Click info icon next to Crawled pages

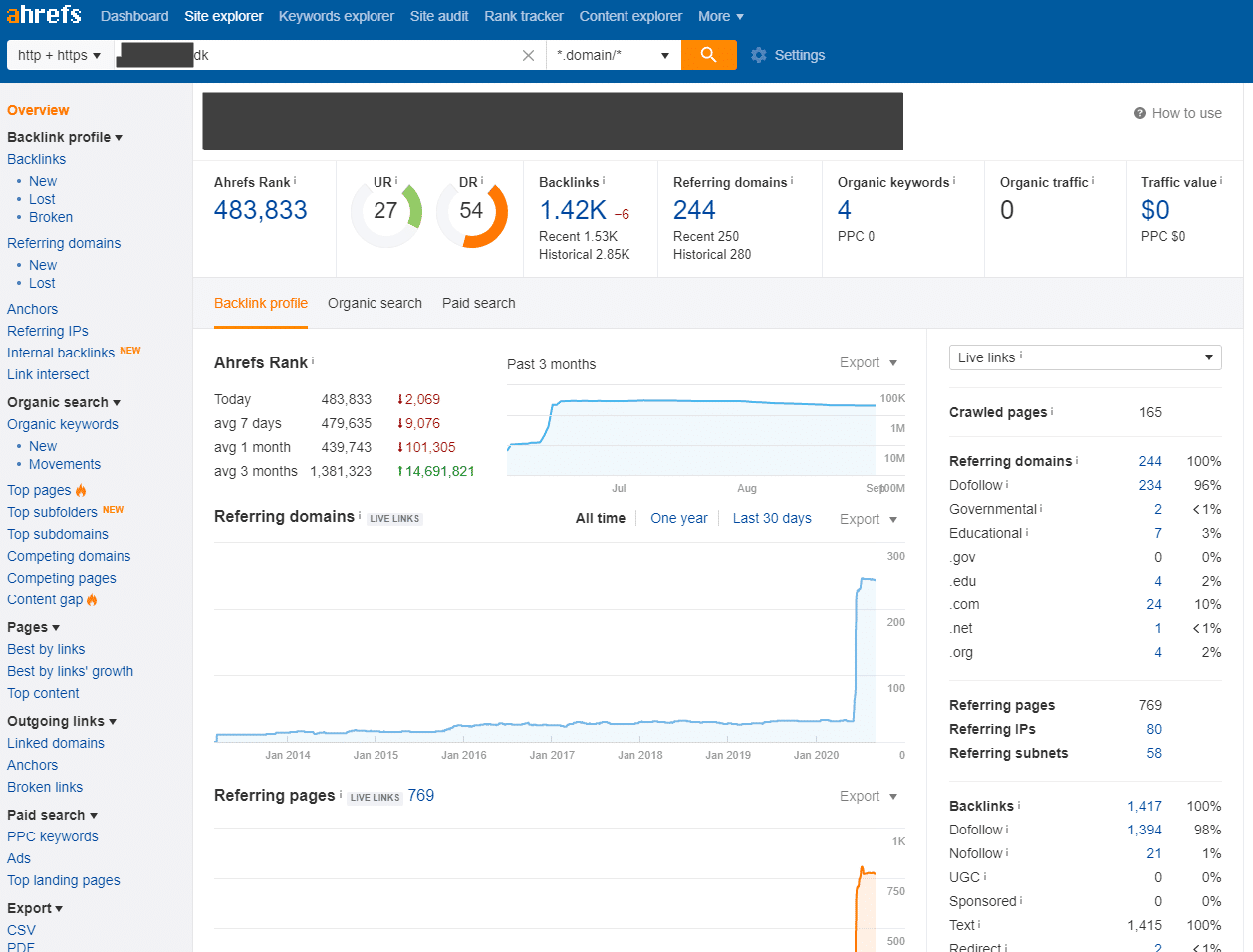coord(1052,411)
